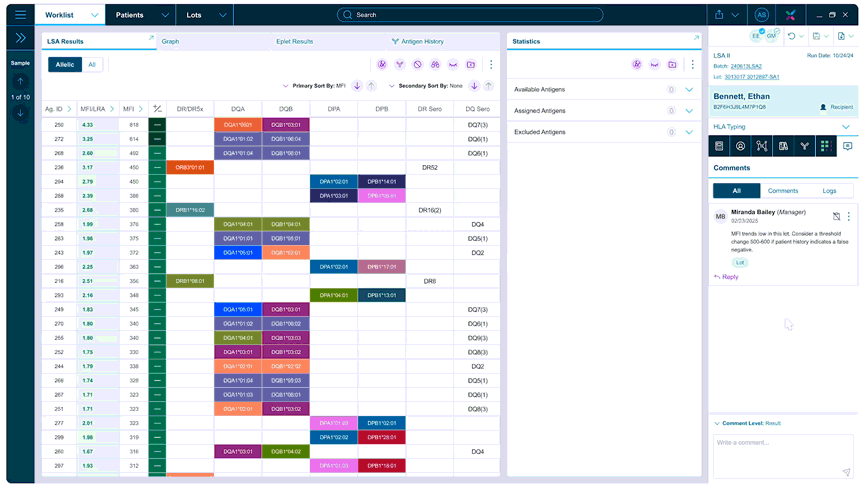The image size is (864, 486).
Task: Expand the Excluded Antigens section
Action: [x=689, y=132]
